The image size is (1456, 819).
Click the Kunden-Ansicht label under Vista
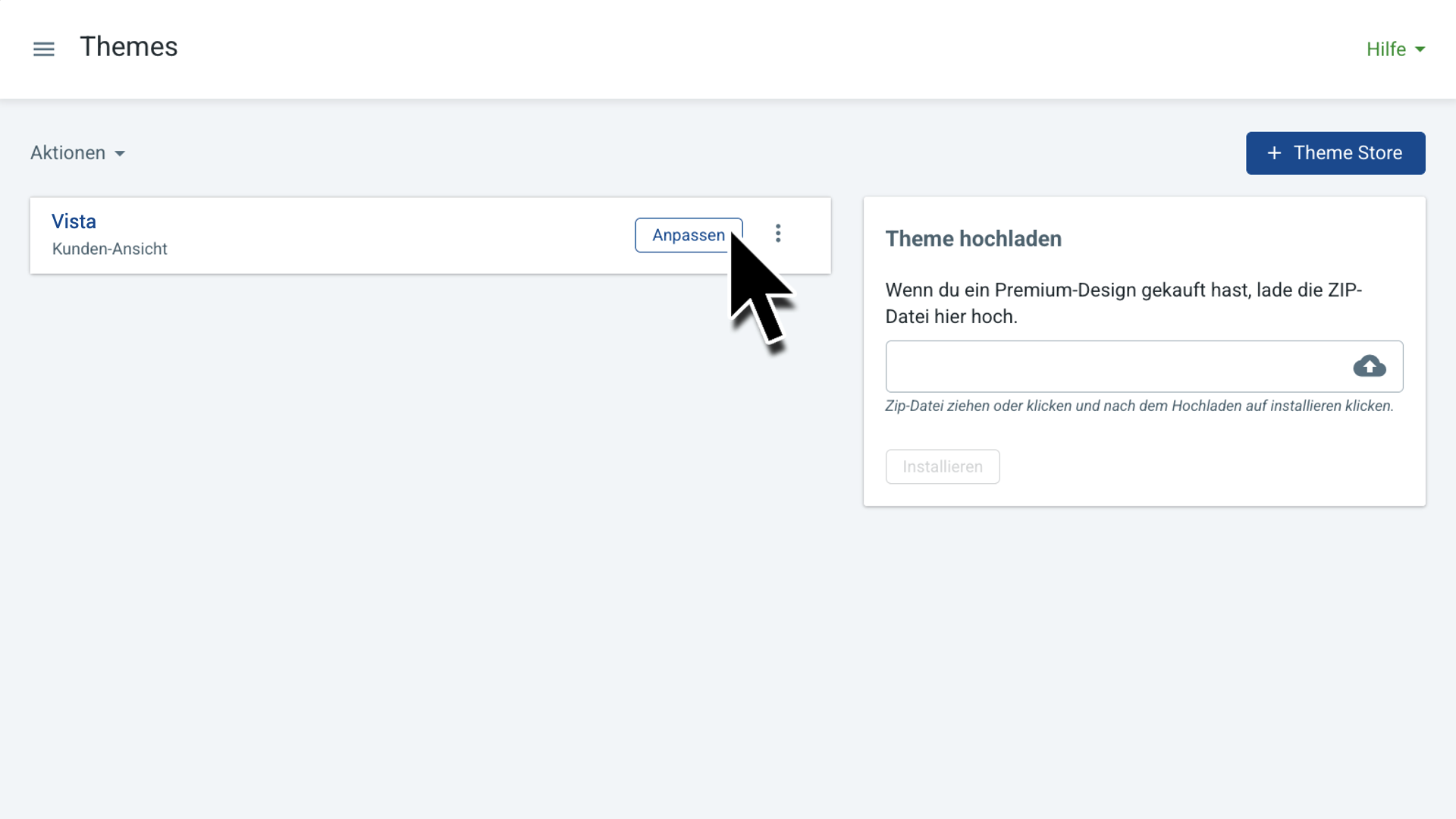click(109, 249)
